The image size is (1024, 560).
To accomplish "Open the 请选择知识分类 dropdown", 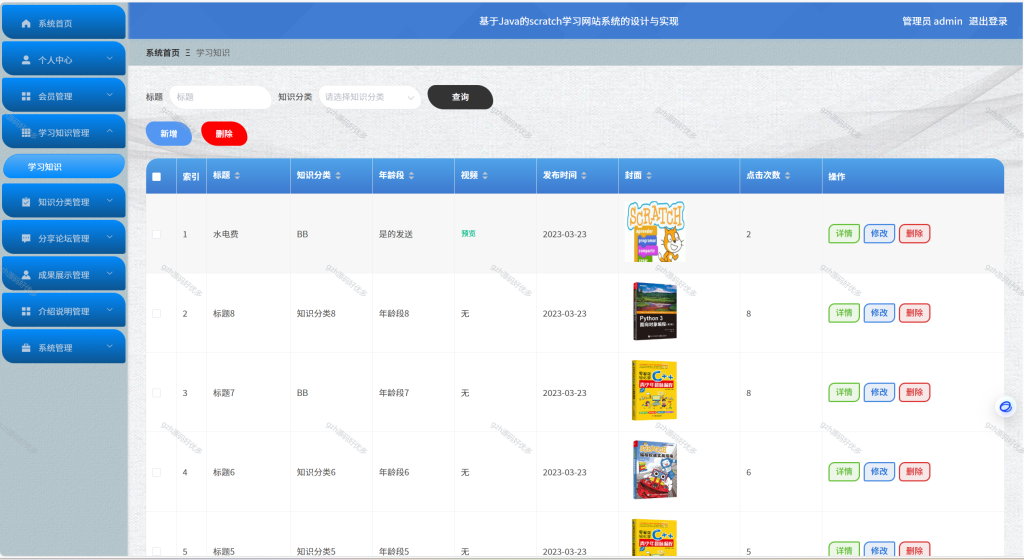I will (x=370, y=97).
